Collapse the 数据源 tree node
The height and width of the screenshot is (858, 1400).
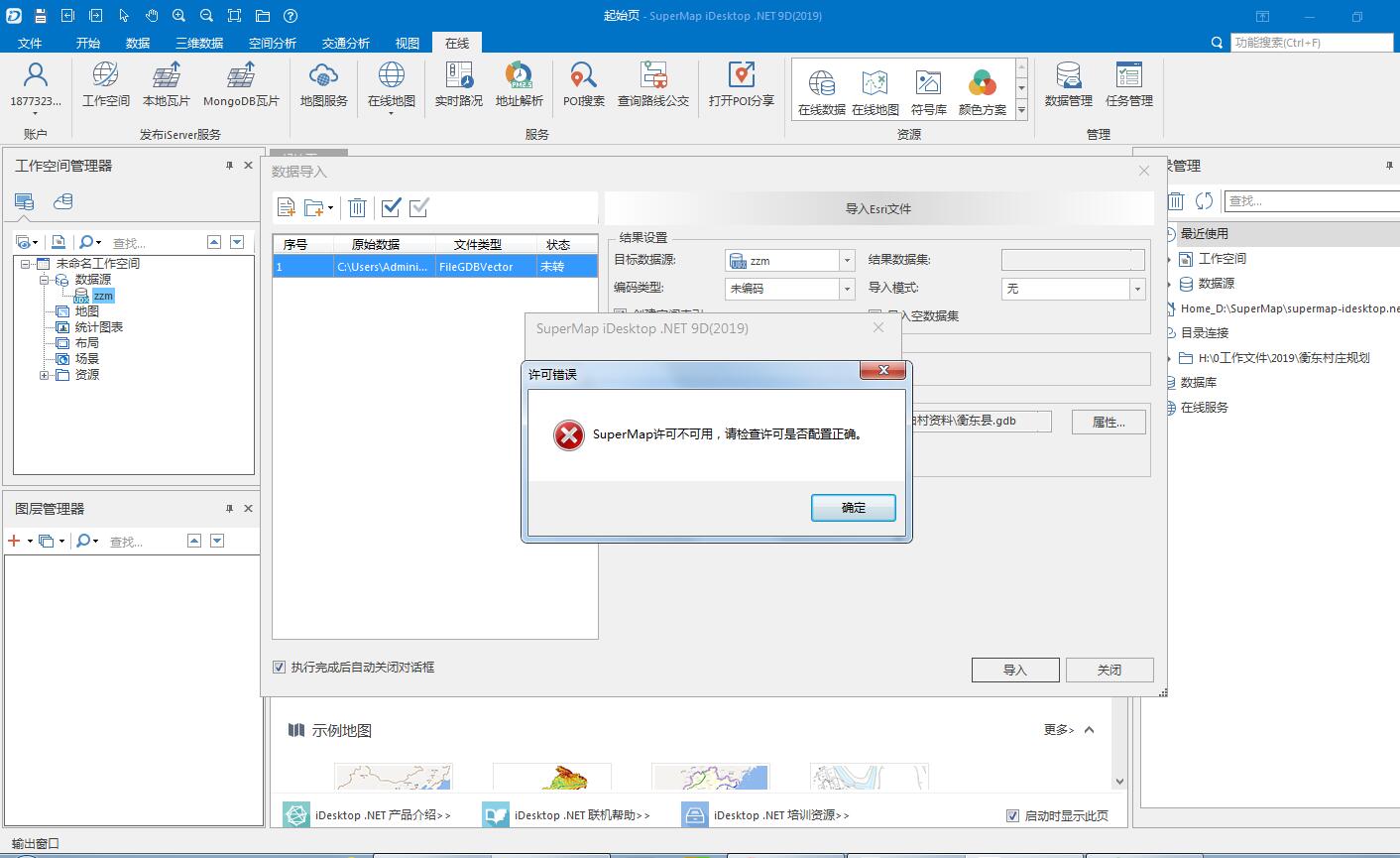45,280
